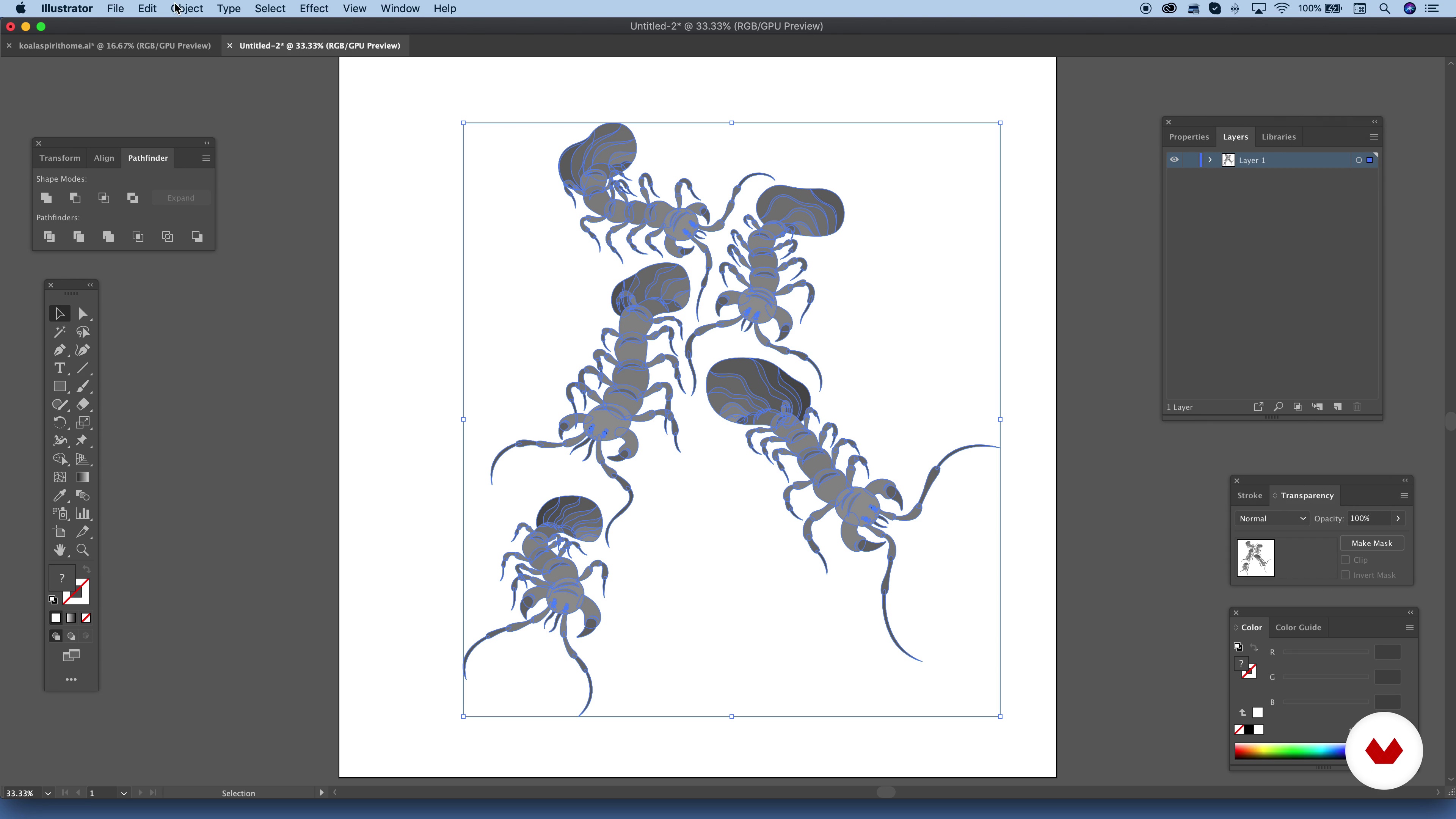Select the Magic Wand tool
Screen dimensions: 1456x819
(60, 332)
